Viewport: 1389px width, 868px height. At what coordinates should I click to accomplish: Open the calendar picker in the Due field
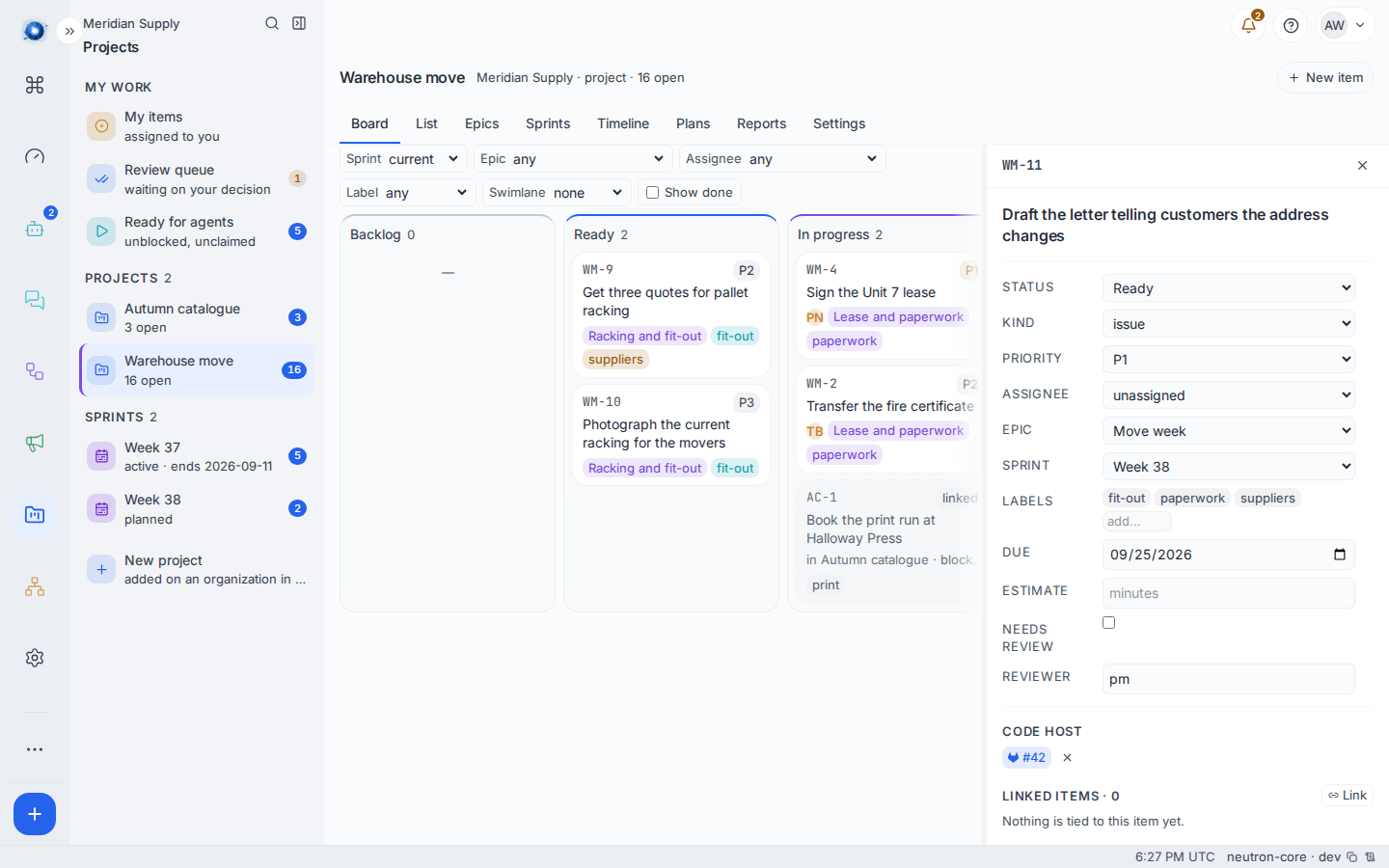(1339, 555)
